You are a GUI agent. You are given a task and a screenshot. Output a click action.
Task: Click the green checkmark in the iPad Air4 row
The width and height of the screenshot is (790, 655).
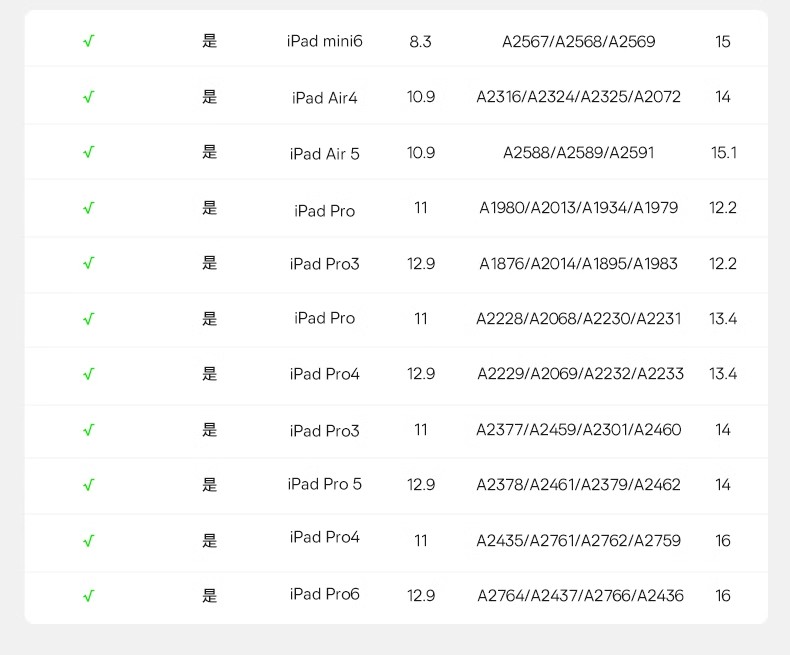pos(89,96)
